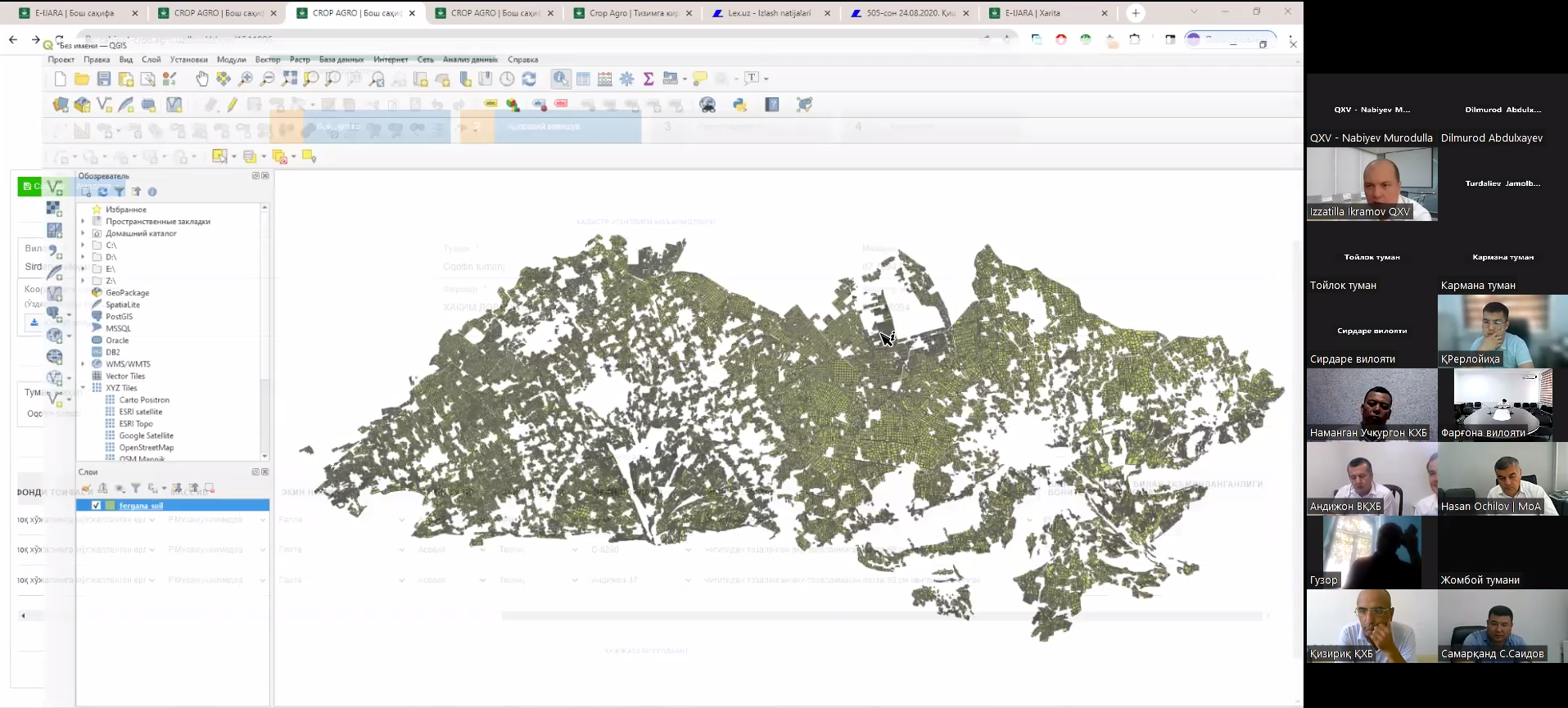The width and height of the screenshot is (1568, 708).
Task: Click the fergana_soil layer color symbol
Action: tap(110, 506)
